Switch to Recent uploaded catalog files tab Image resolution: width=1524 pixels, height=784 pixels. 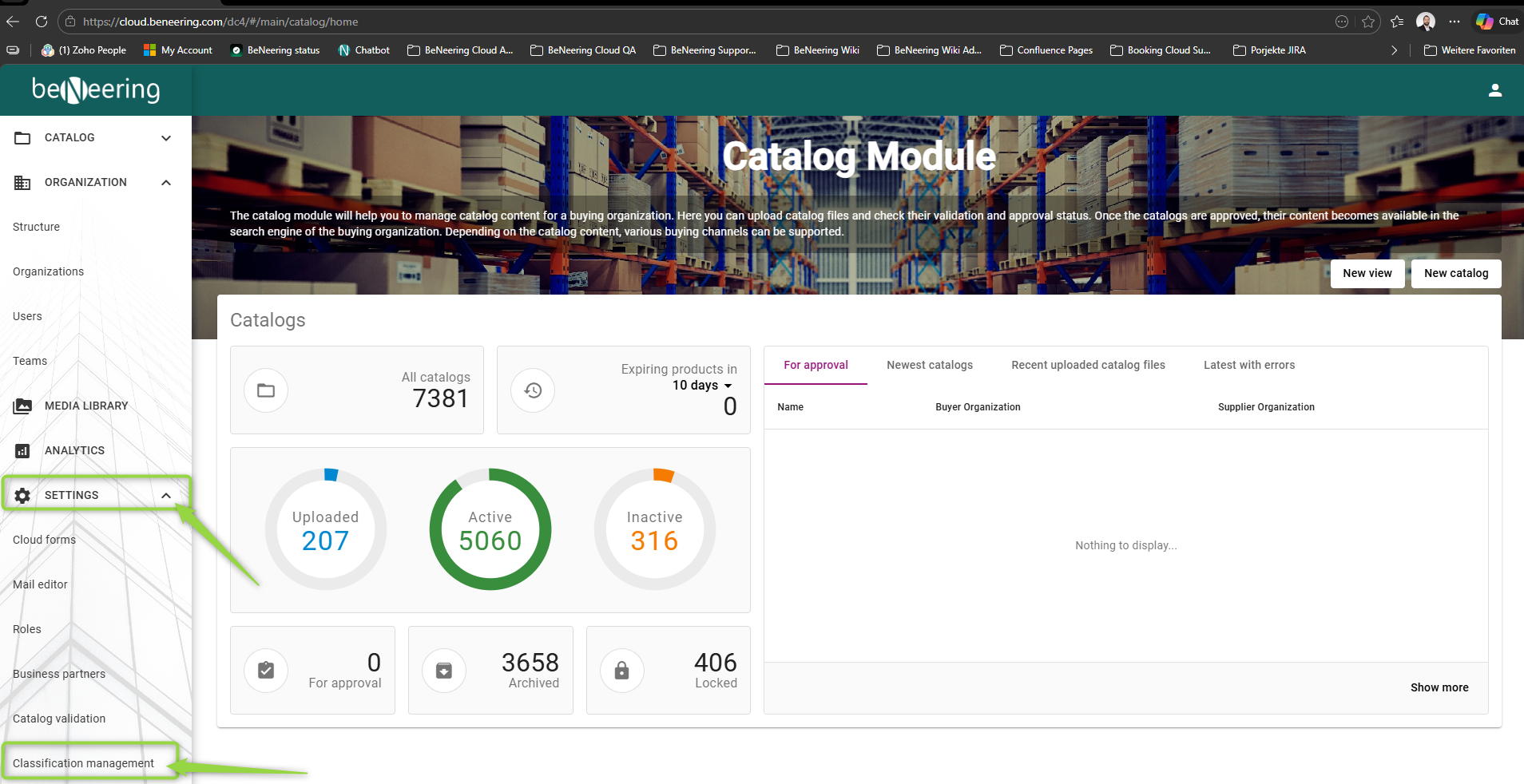[x=1088, y=365]
